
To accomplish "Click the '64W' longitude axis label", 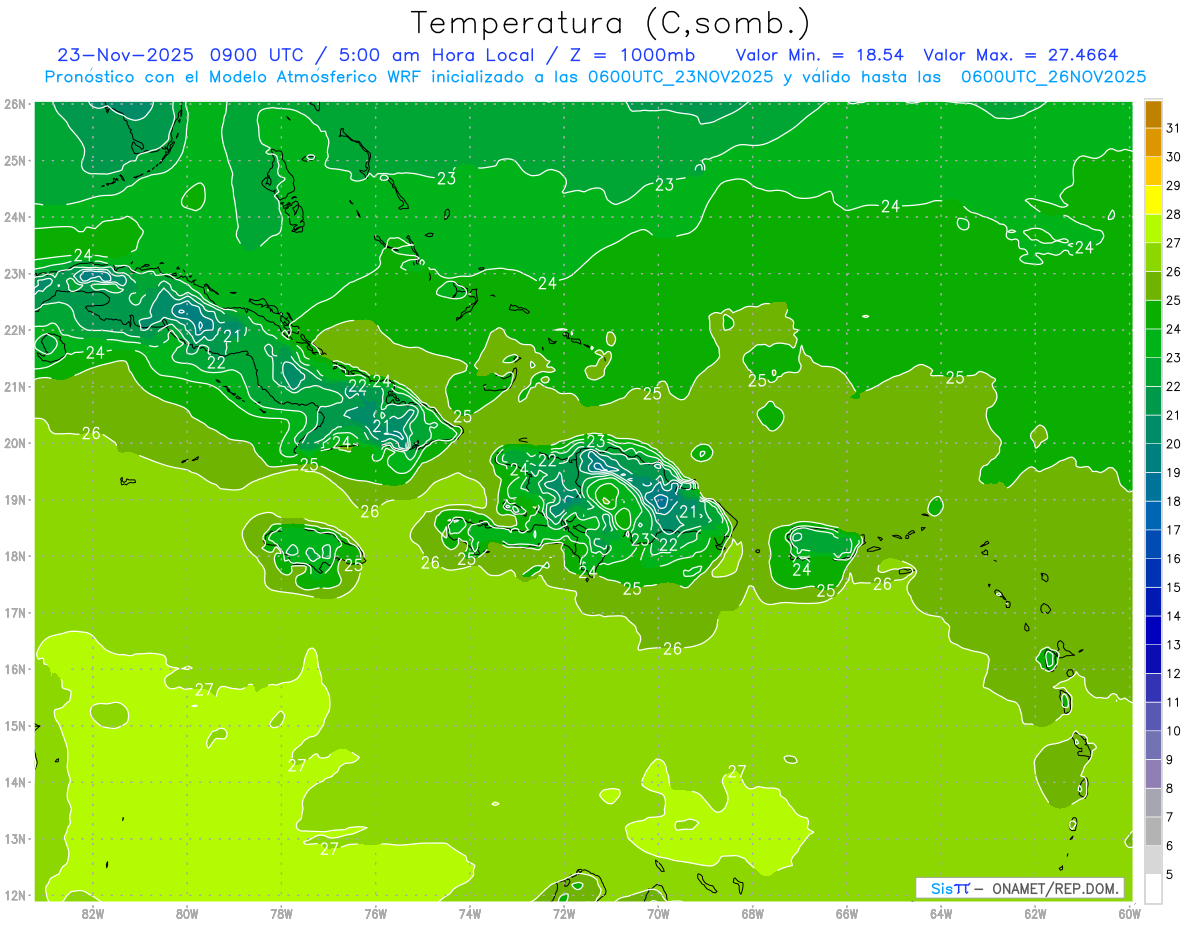I will coord(941,913).
